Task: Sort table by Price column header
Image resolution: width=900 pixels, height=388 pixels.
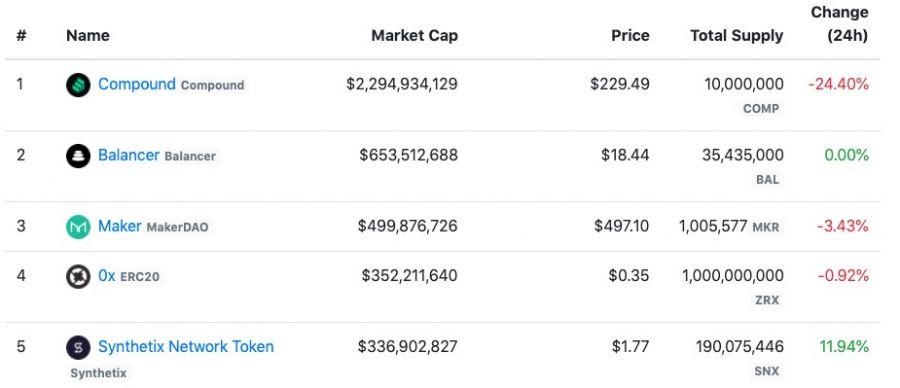Action: [630, 36]
